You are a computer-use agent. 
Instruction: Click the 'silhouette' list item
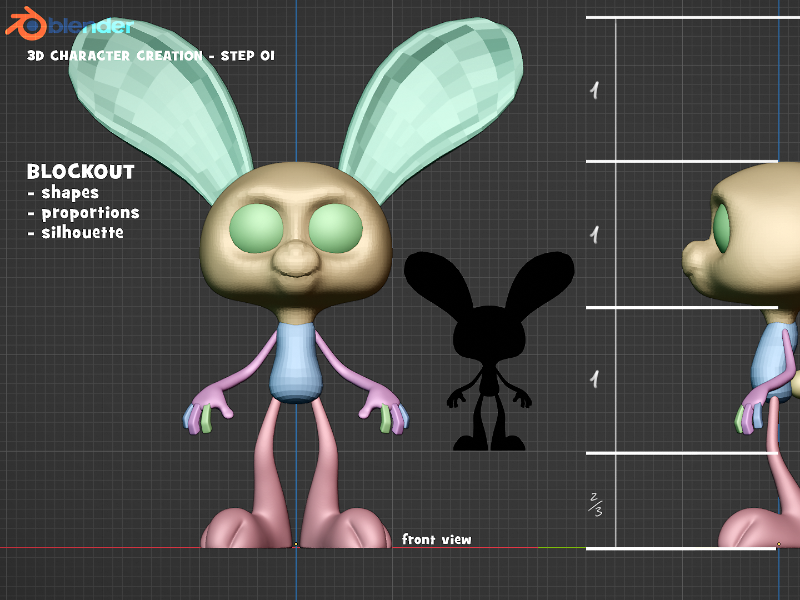point(82,232)
